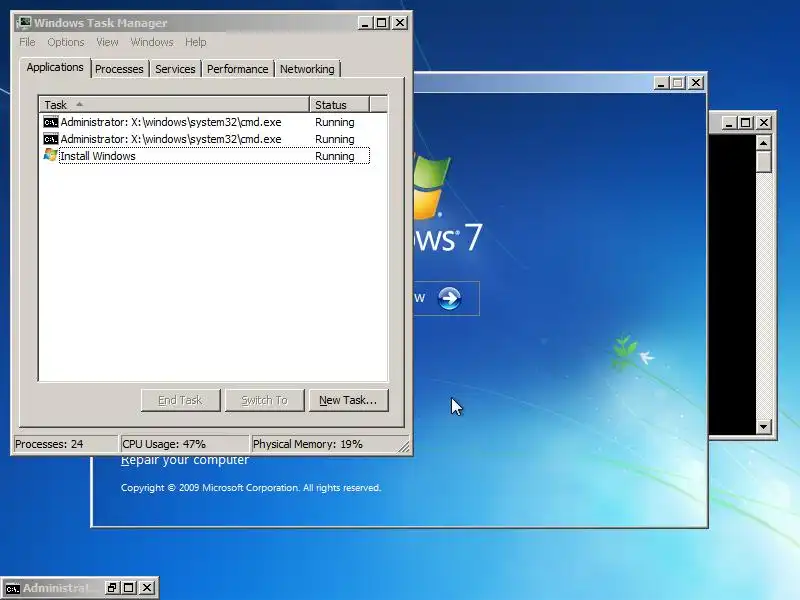Maximize the minimized Administrator window
The width and height of the screenshot is (800, 600).
point(129,588)
